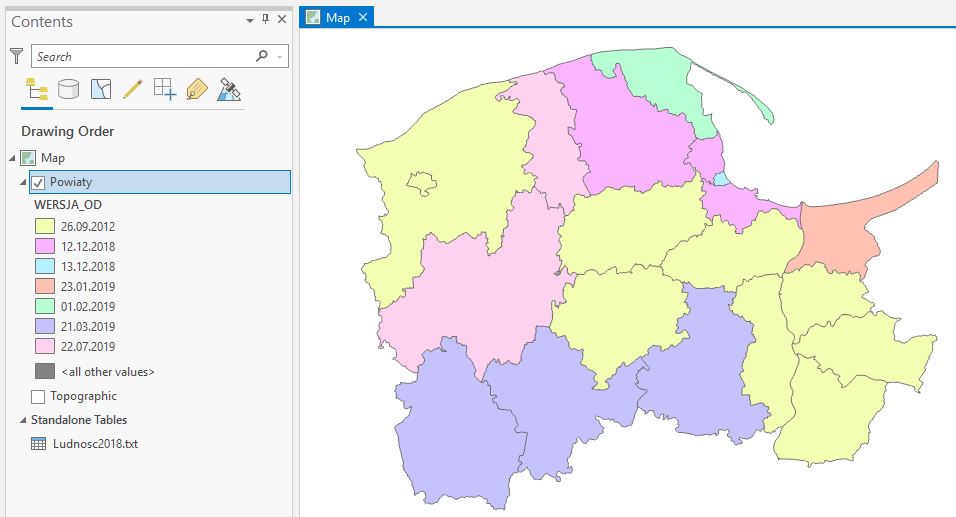Viewport: 956px width, 517px height.
Task: Open Contents pane options dropdown arrow
Action: tap(250, 19)
